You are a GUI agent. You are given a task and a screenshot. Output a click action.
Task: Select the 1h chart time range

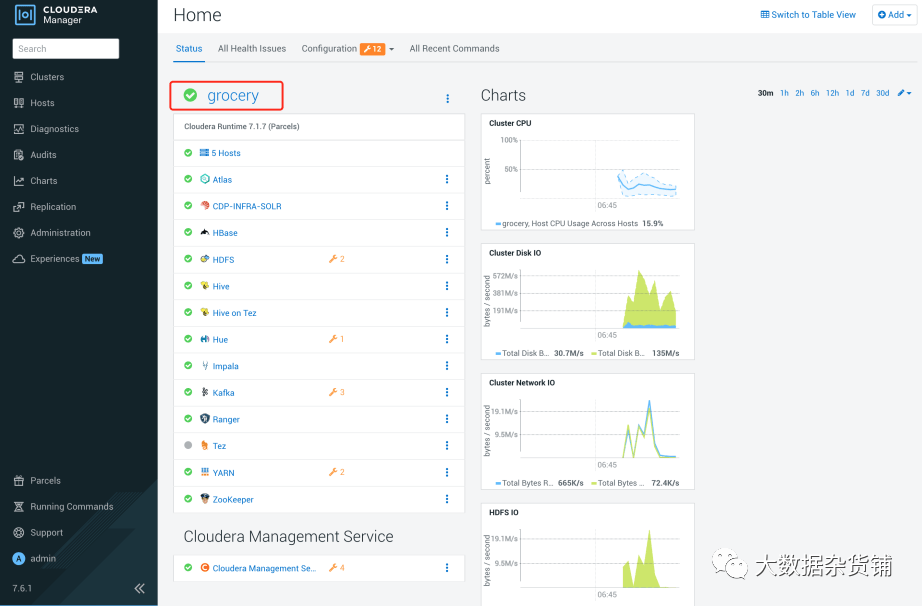[x=784, y=93]
